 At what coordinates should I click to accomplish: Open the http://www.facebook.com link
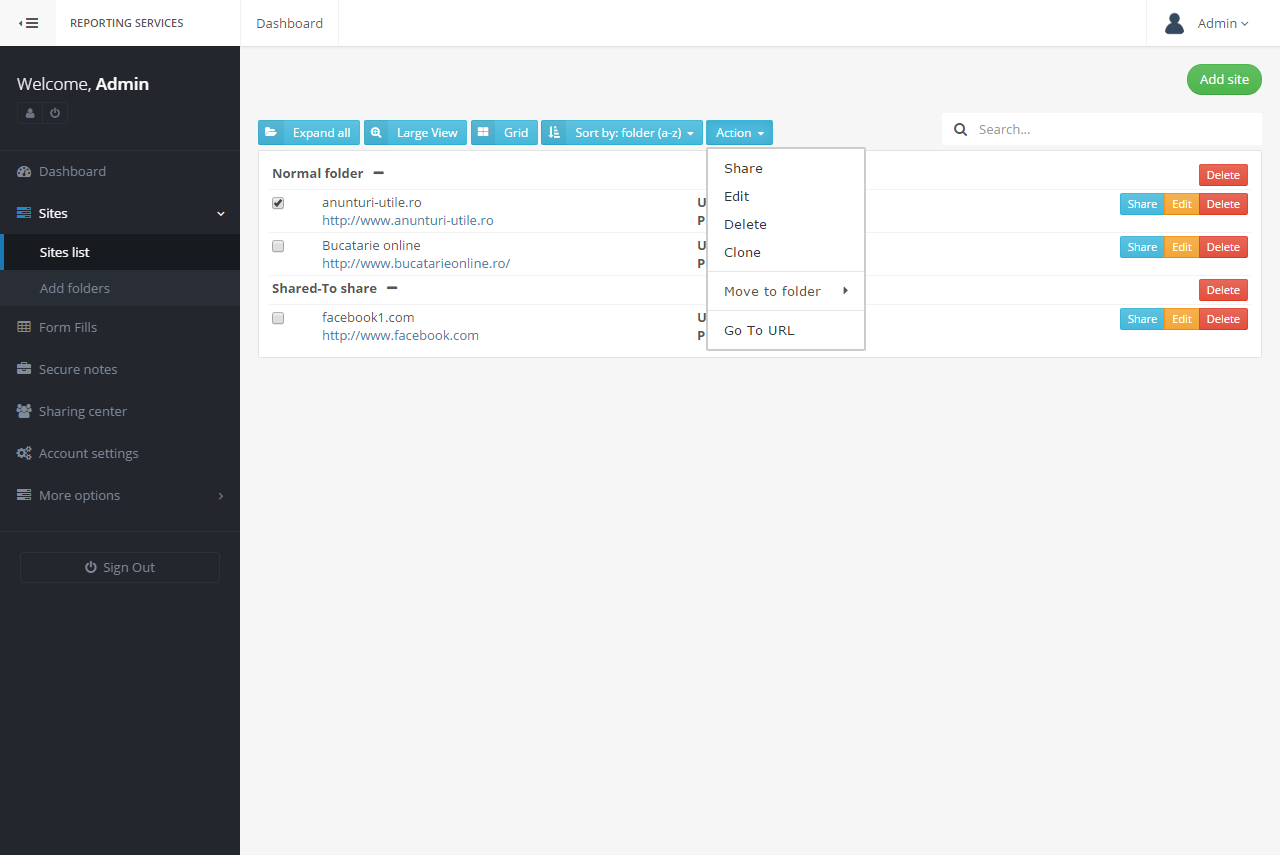coord(400,335)
